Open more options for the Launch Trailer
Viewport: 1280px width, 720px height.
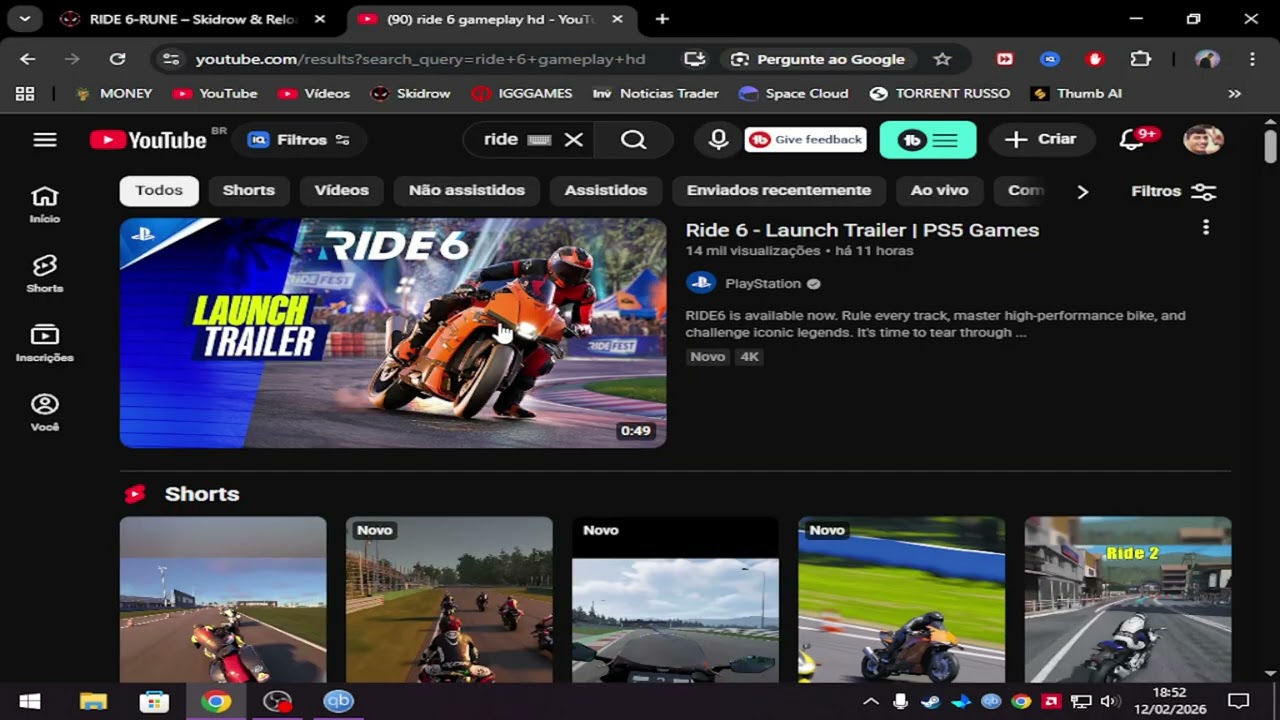coord(1206,228)
